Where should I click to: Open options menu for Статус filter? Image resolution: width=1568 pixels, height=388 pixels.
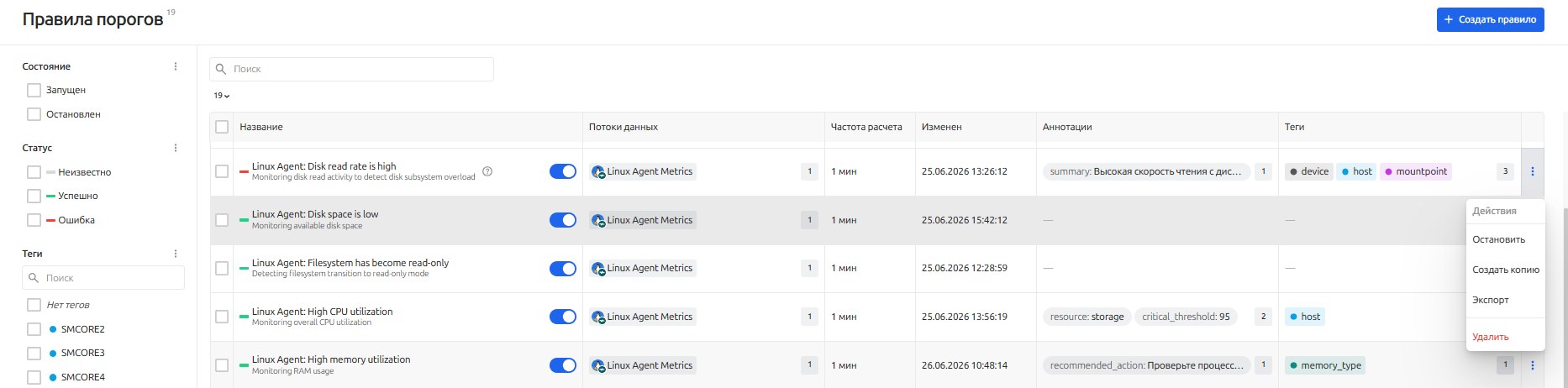click(x=176, y=148)
